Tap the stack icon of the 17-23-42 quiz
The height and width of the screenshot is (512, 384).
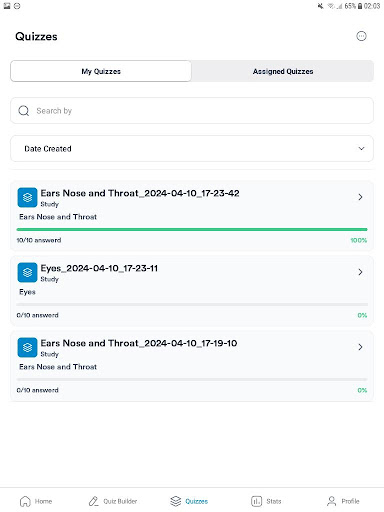pyautogui.click(x=27, y=197)
